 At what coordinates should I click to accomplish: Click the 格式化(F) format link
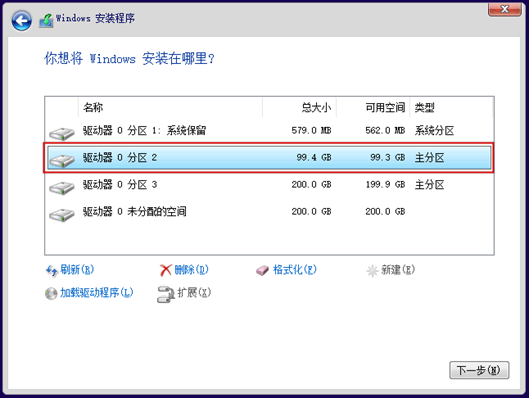click(295, 269)
